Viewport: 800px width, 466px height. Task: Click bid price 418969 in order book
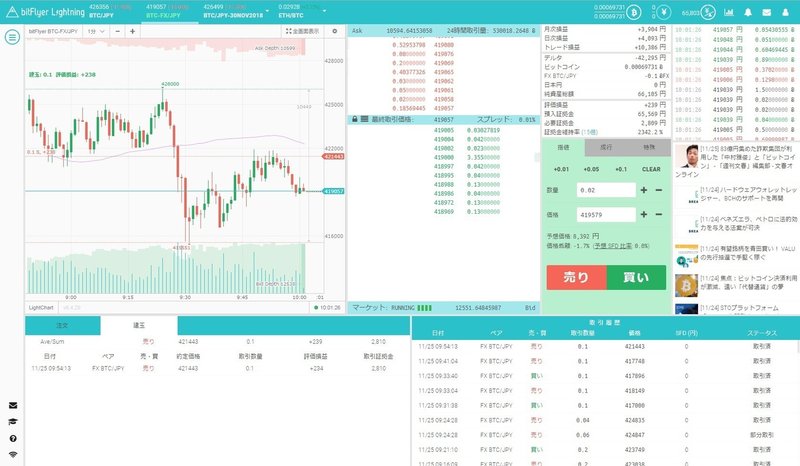pyautogui.click(x=444, y=211)
